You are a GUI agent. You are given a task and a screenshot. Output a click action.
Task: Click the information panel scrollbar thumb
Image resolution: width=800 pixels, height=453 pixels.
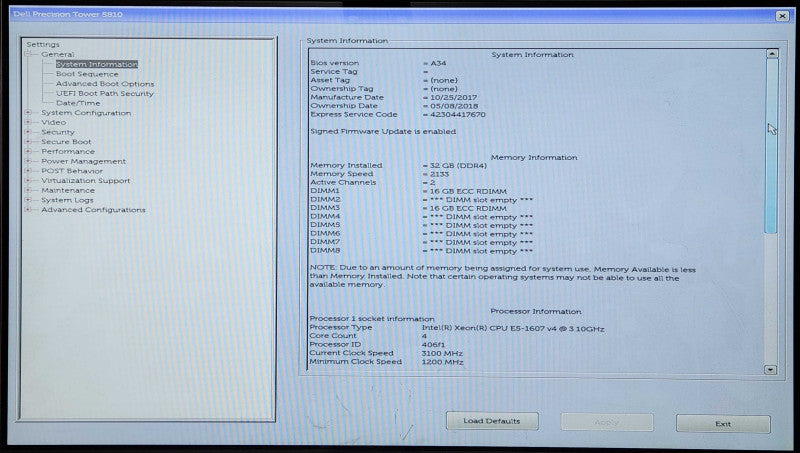[x=771, y=146]
